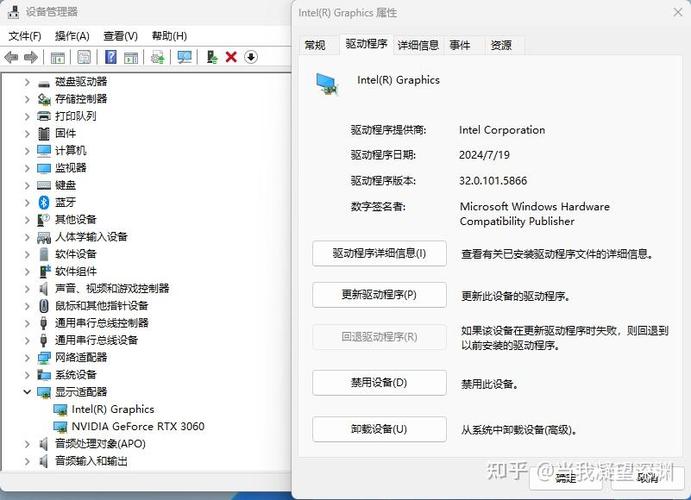The height and width of the screenshot is (500, 691).
Task: Click the monitor icon beside 监视器
Action: point(44,168)
